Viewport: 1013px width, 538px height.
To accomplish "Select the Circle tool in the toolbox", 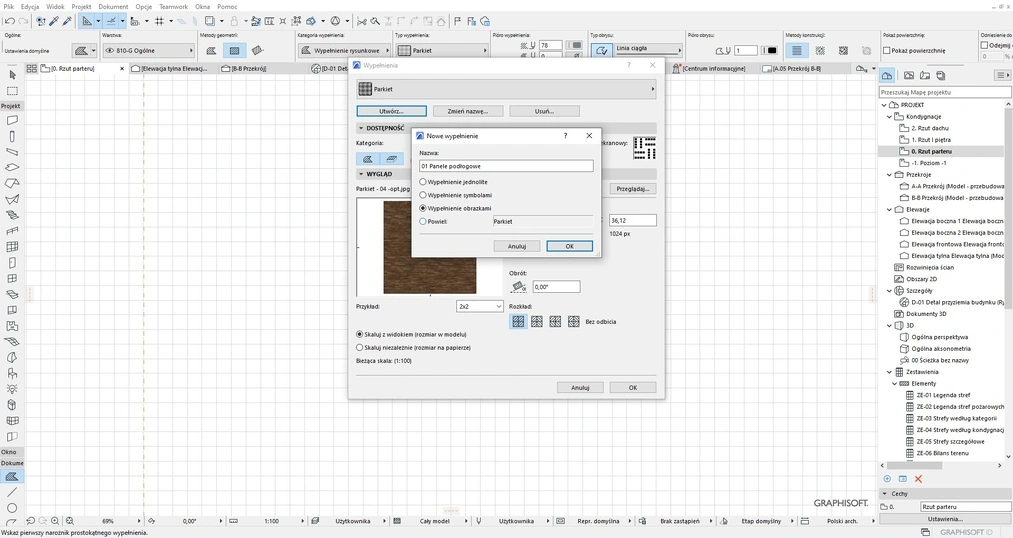I will click(12, 508).
